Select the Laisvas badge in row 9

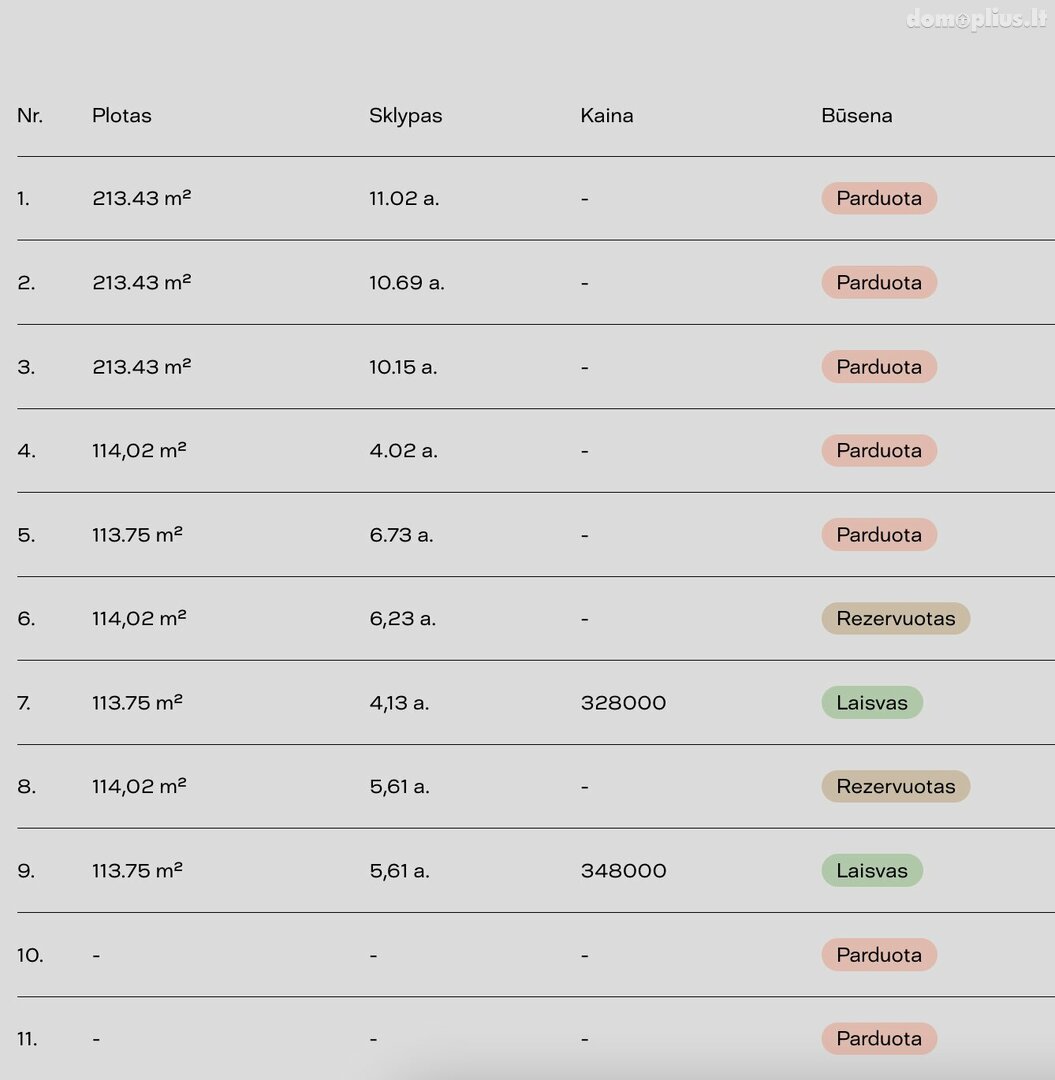pyautogui.click(x=872, y=871)
